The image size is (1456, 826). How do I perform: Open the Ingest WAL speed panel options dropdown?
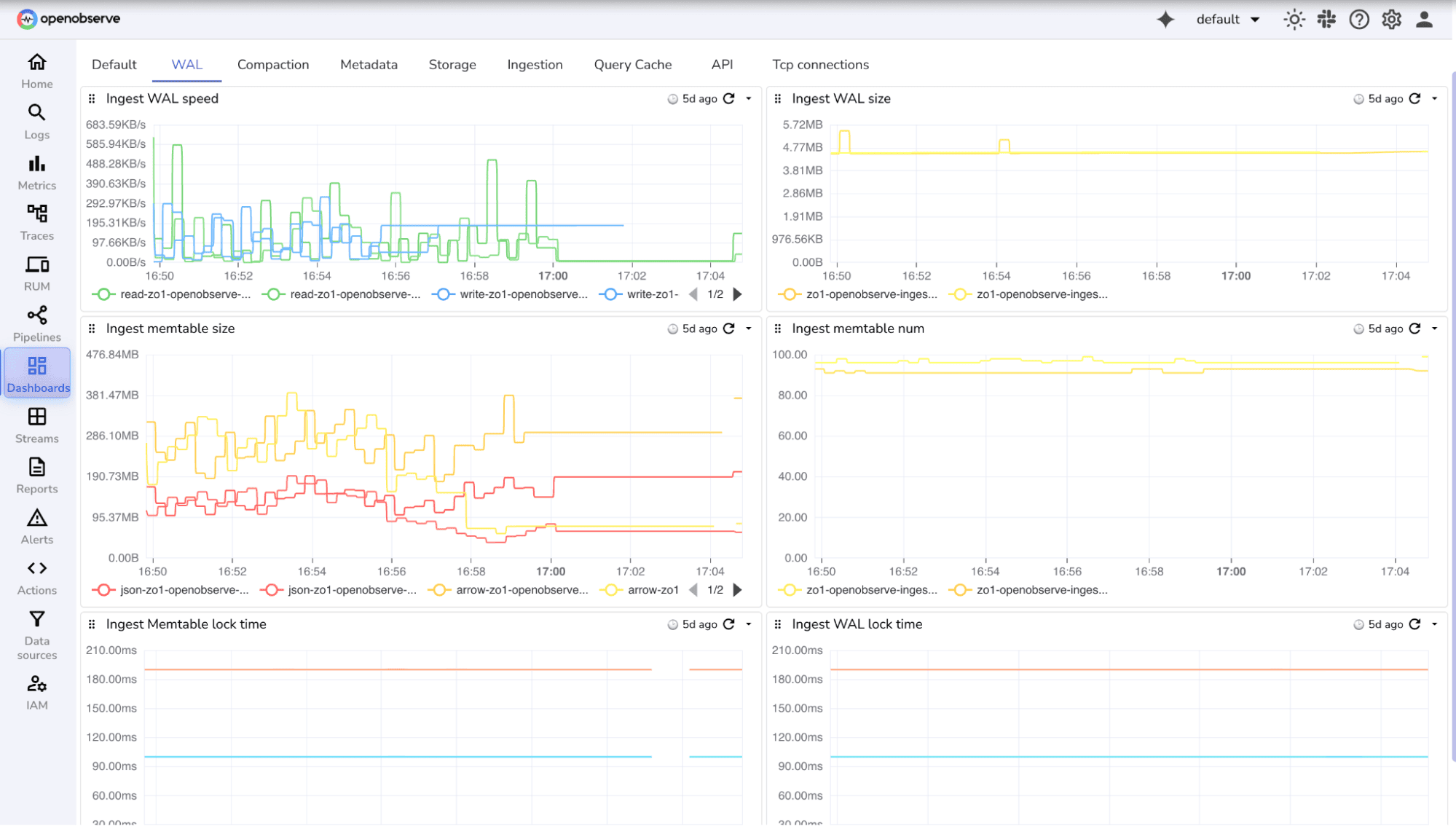[x=748, y=98]
